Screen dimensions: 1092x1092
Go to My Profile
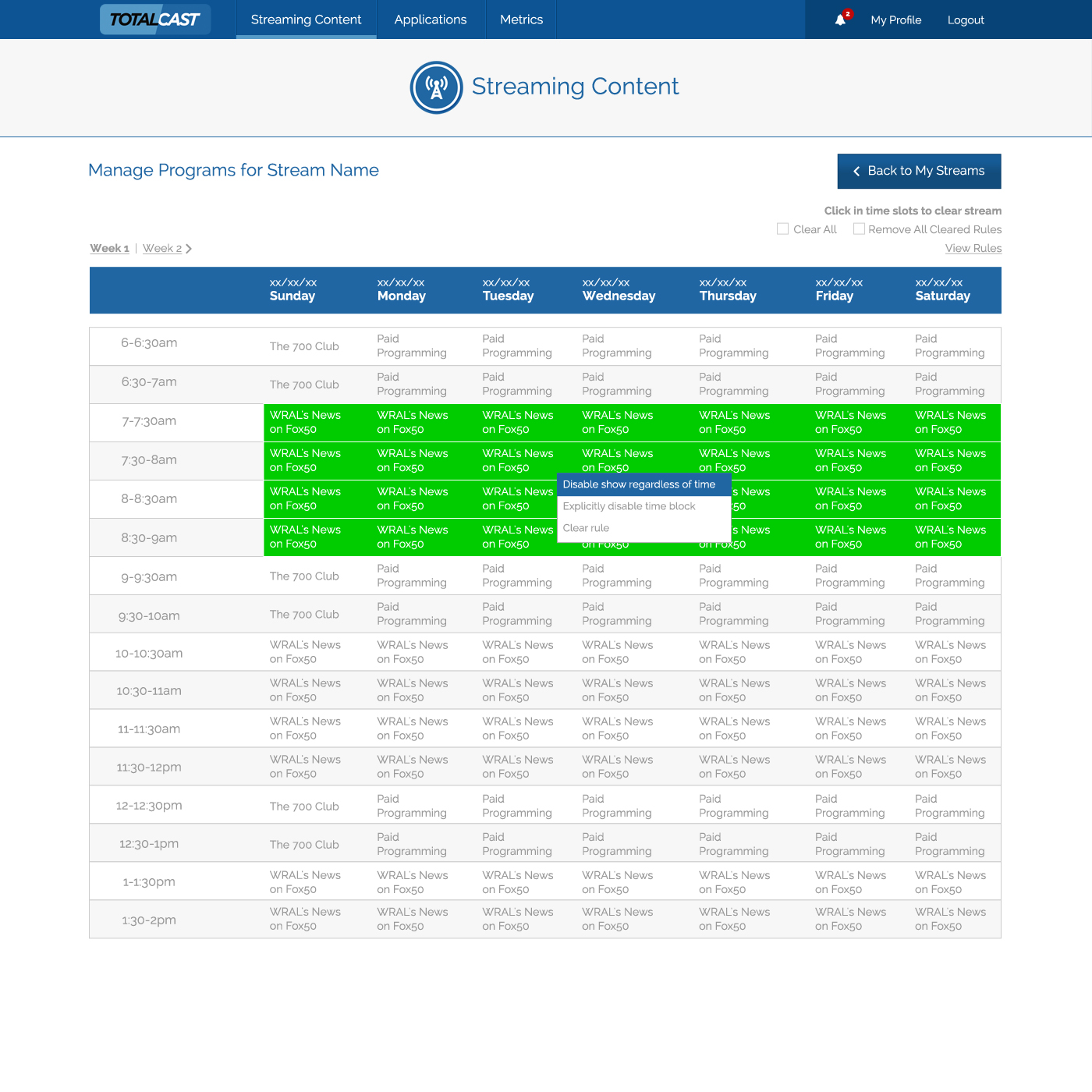896,19
